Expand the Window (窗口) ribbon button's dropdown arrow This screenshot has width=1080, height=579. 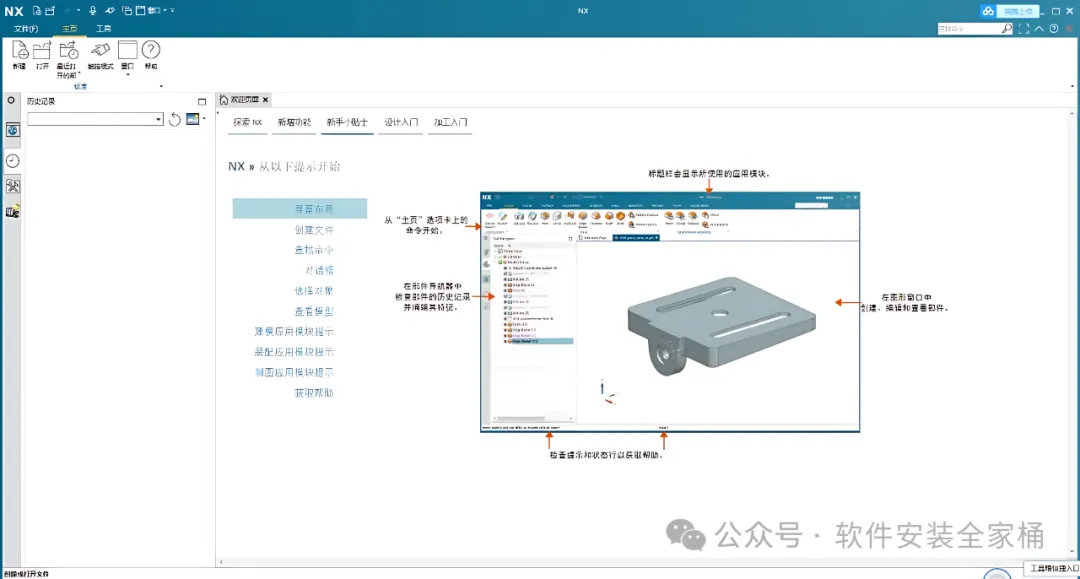click(127, 74)
